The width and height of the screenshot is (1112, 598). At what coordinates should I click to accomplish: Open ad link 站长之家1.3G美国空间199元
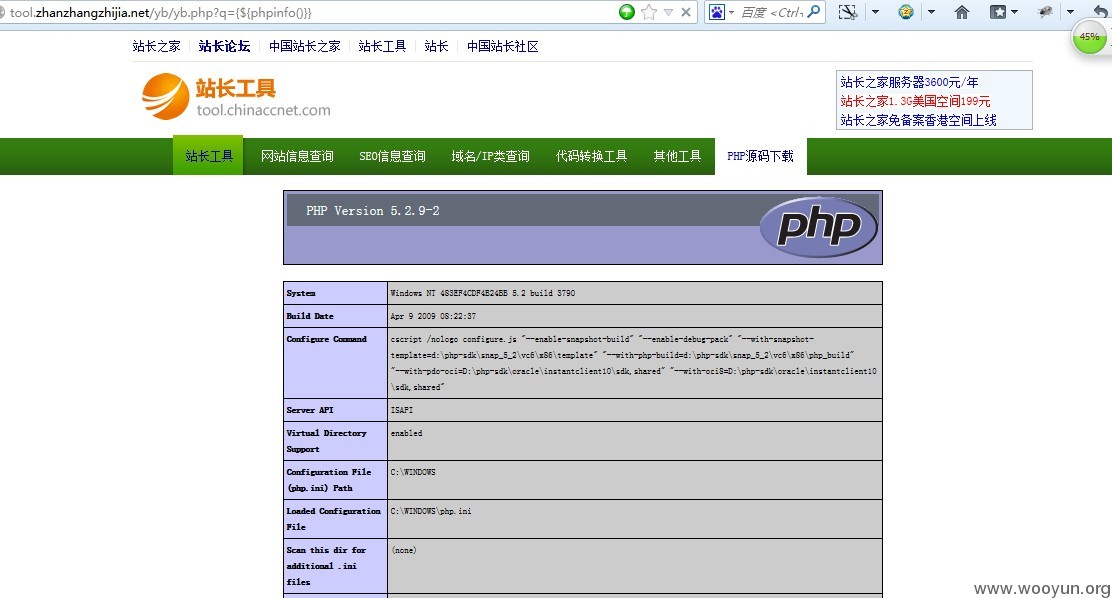916,101
